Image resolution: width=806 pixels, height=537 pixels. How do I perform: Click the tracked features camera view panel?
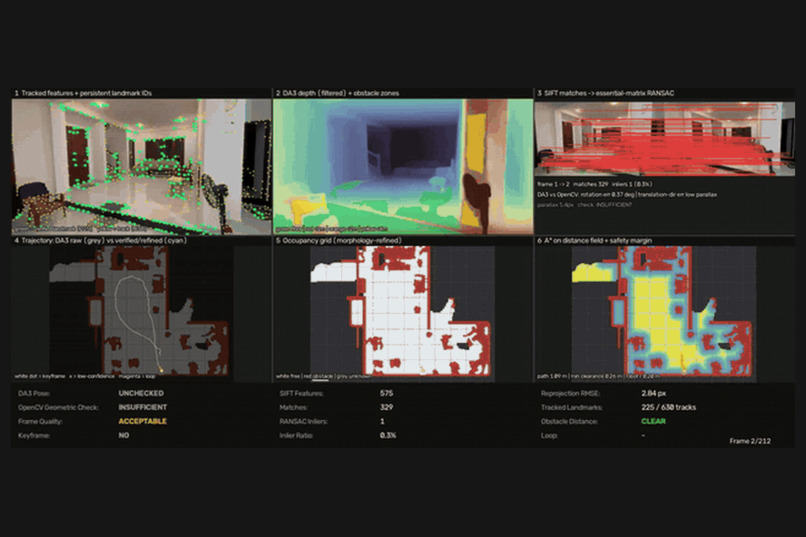tap(141, 166)
